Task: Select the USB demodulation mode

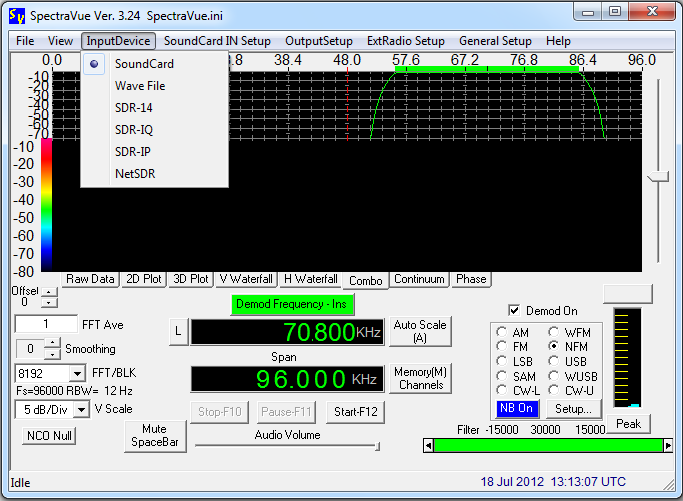Action: tap(555, 361)
